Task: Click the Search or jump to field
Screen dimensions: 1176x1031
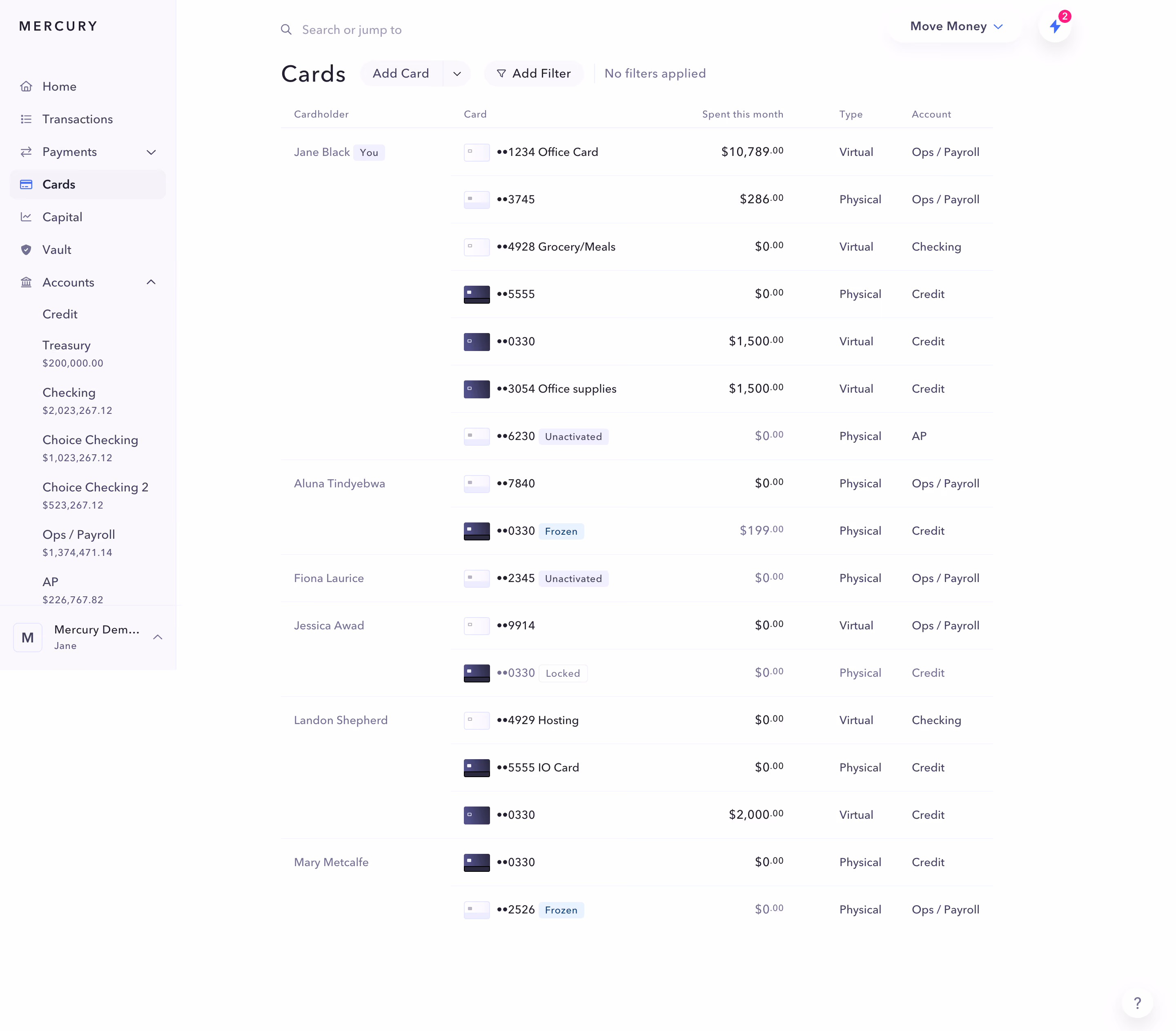Action: point(352,29)
